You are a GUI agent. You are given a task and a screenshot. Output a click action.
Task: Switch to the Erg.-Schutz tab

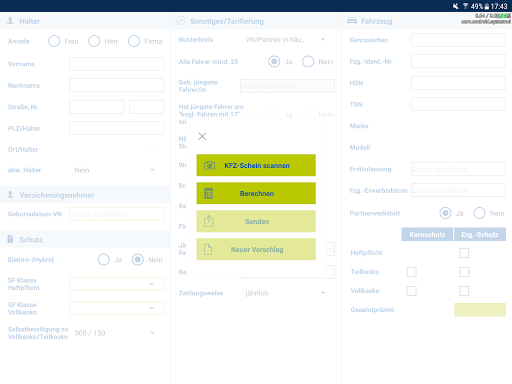pos(480,234)
